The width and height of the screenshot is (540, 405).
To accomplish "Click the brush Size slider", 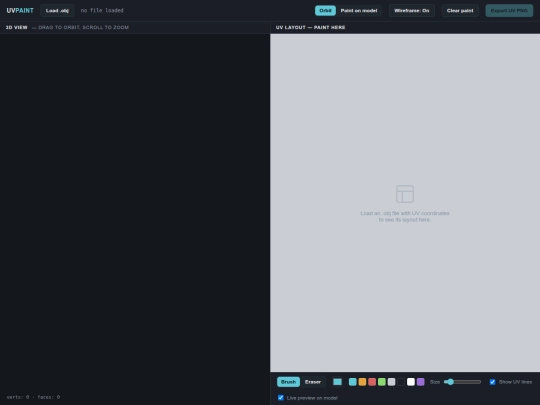I will pyautogui.click(x=463, y=382).
